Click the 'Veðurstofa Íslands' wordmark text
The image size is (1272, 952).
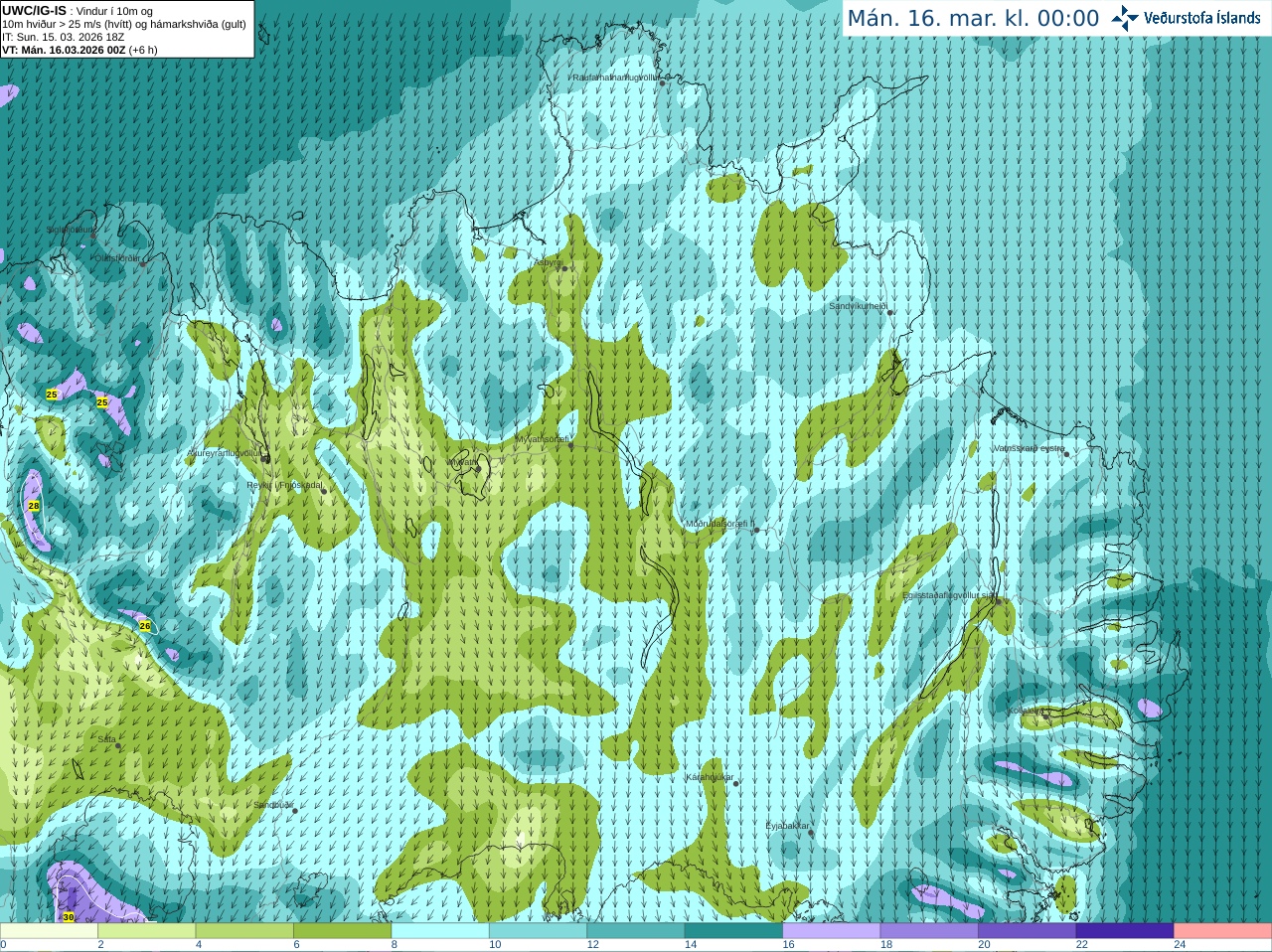(1201, 18)
